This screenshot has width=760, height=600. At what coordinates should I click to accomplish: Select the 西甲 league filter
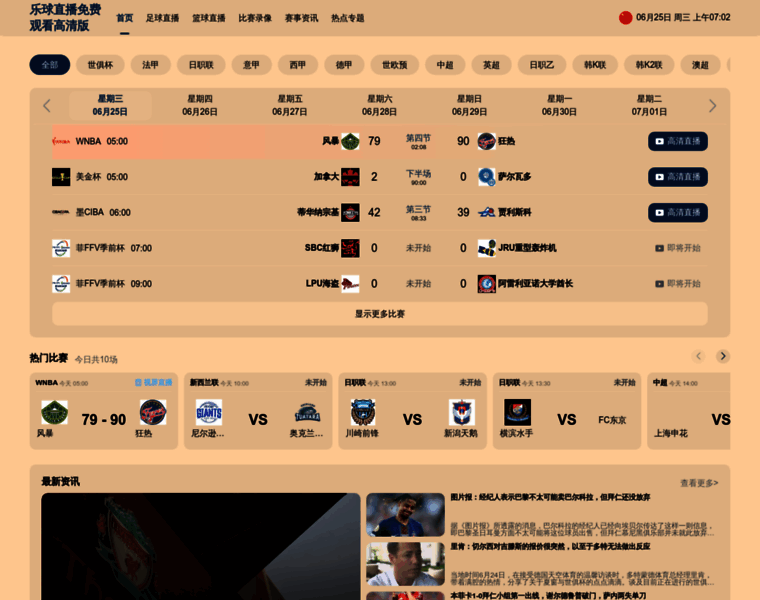[298, 65]
